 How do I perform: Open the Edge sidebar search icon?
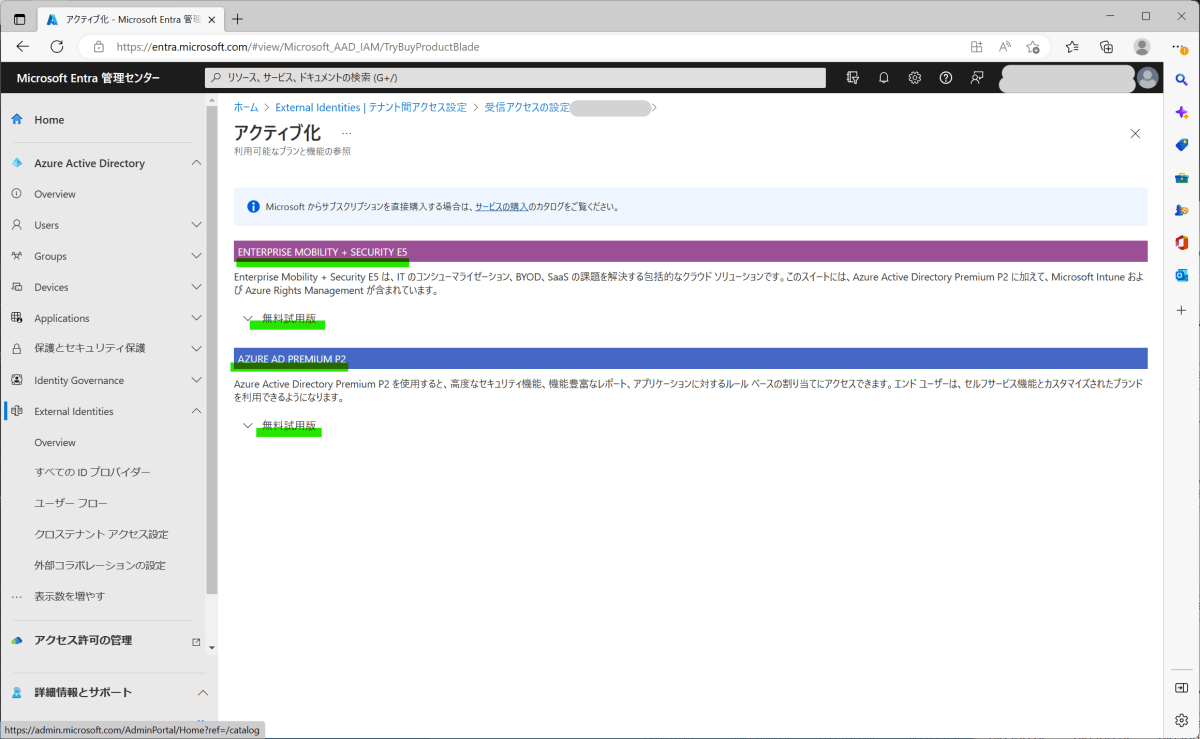pos(1181,80)
